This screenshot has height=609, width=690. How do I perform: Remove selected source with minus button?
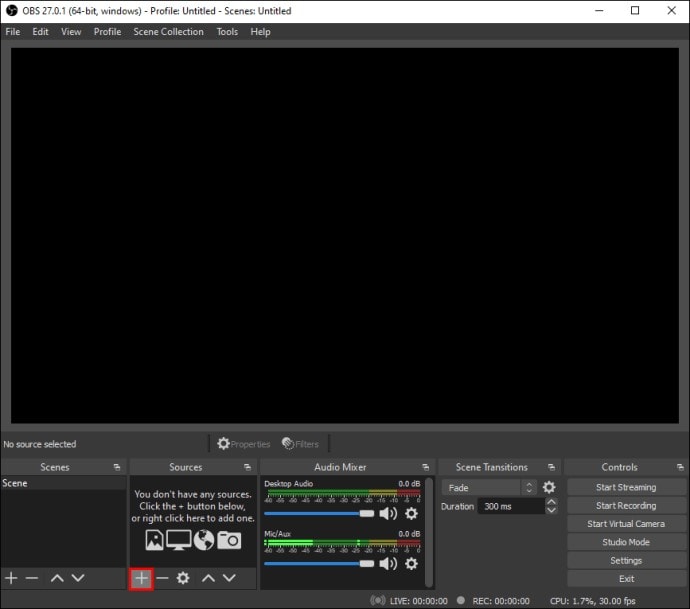click(162, 578)
